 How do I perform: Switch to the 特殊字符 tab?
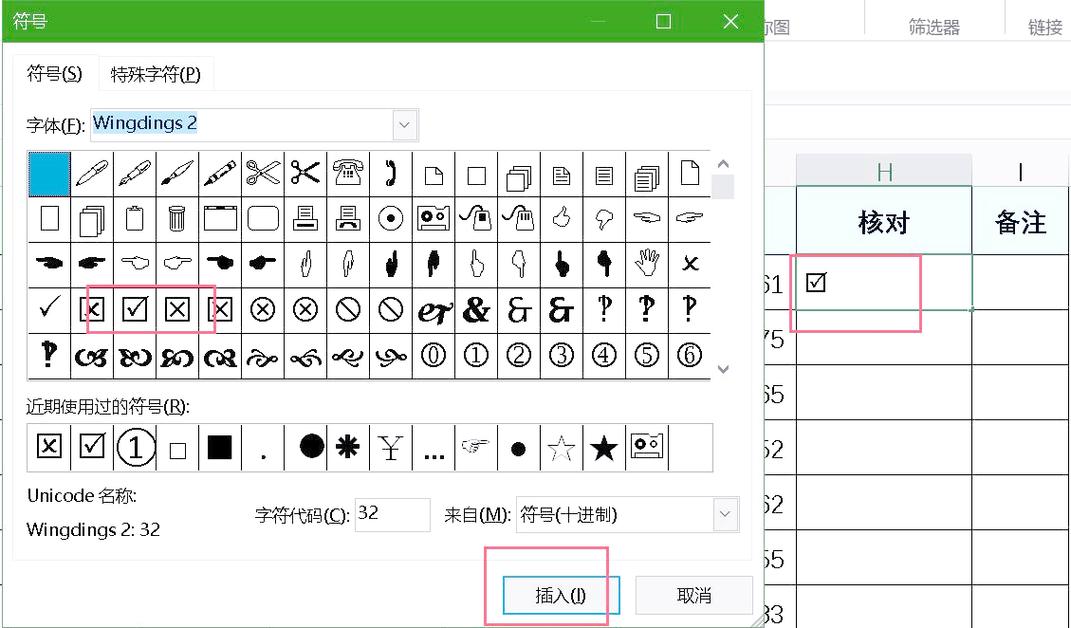[x=156, y=74]
